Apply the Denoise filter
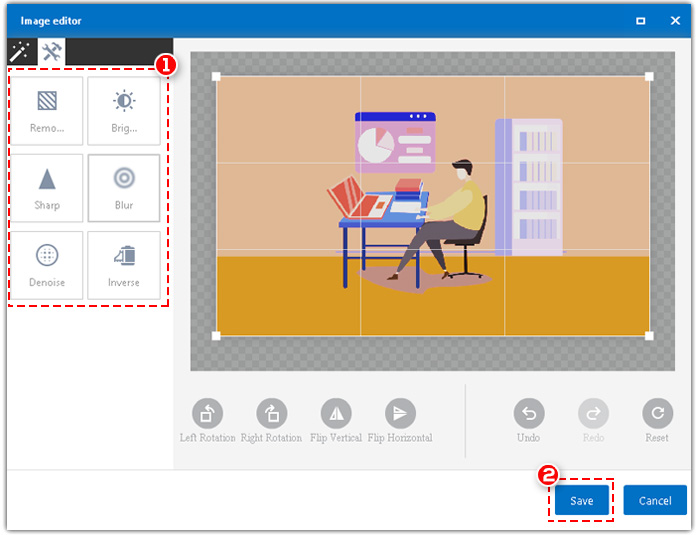700x535 pixels. 47,265
